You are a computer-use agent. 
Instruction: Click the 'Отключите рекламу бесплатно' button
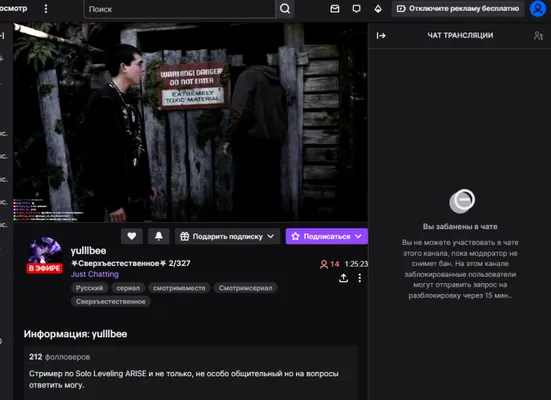pos(458,8)
